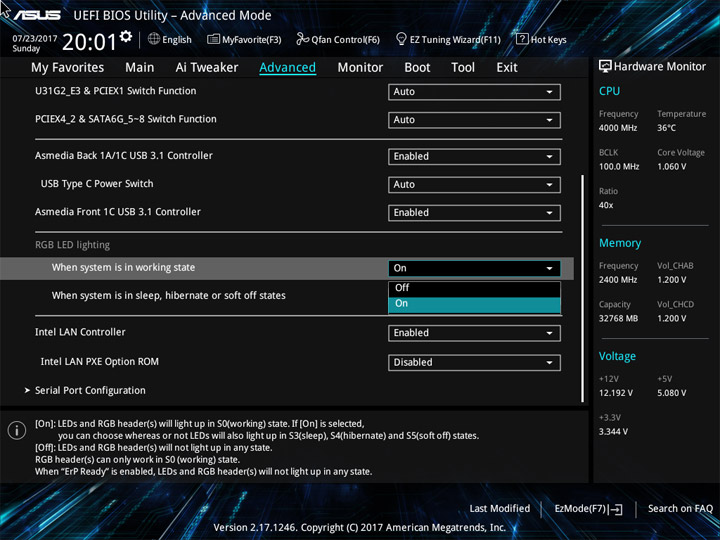The width and height of the screenshot is (720, 540).
Task: Click Last Modified button
Action: (x=500, y=508)
